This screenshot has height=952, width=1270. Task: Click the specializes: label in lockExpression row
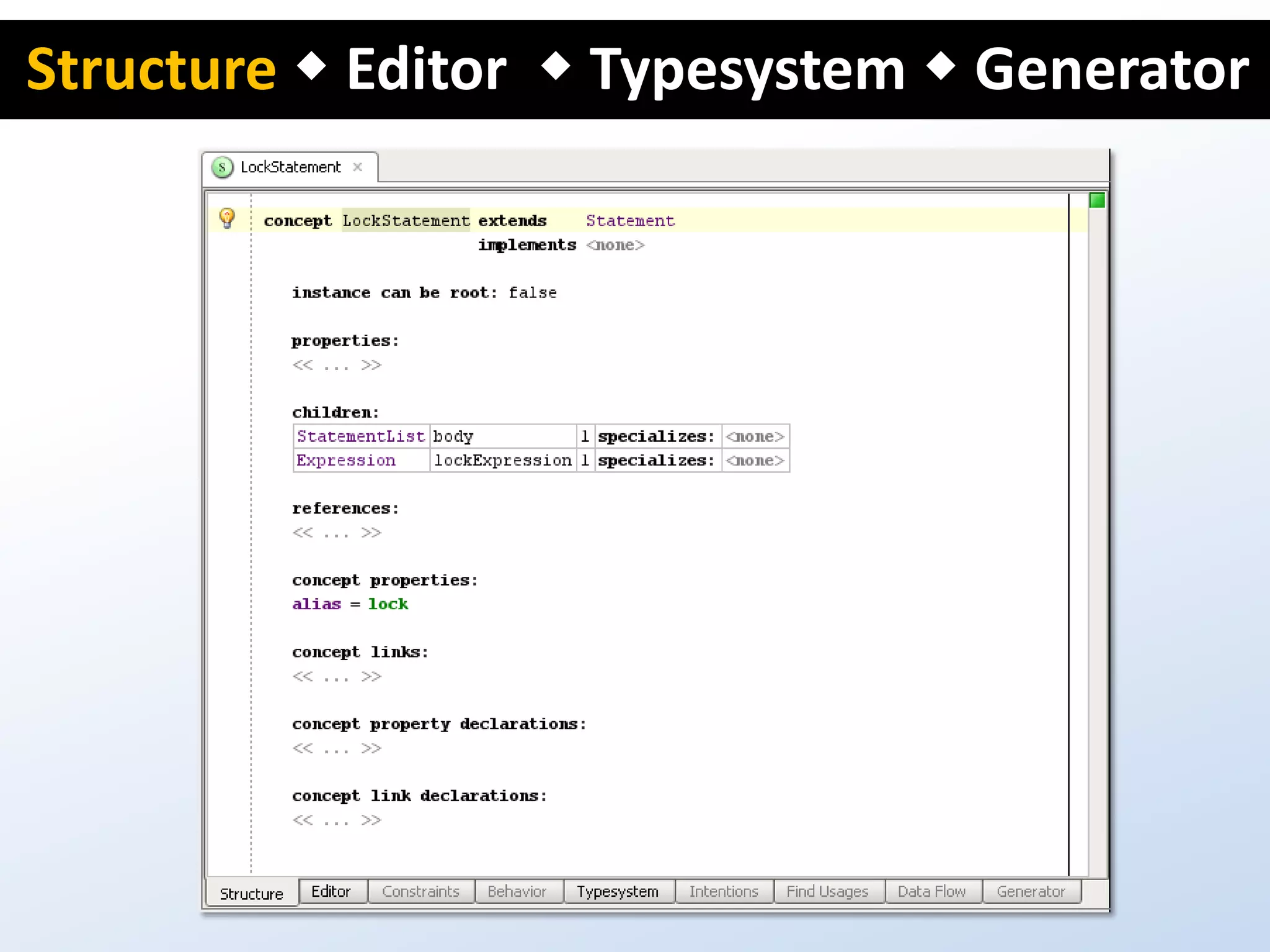(x=657, y=461)
